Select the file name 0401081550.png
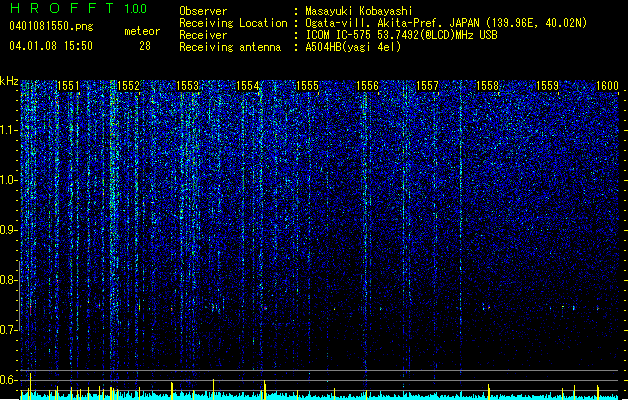This screenshot has width=629, height=400. point(51,26)
